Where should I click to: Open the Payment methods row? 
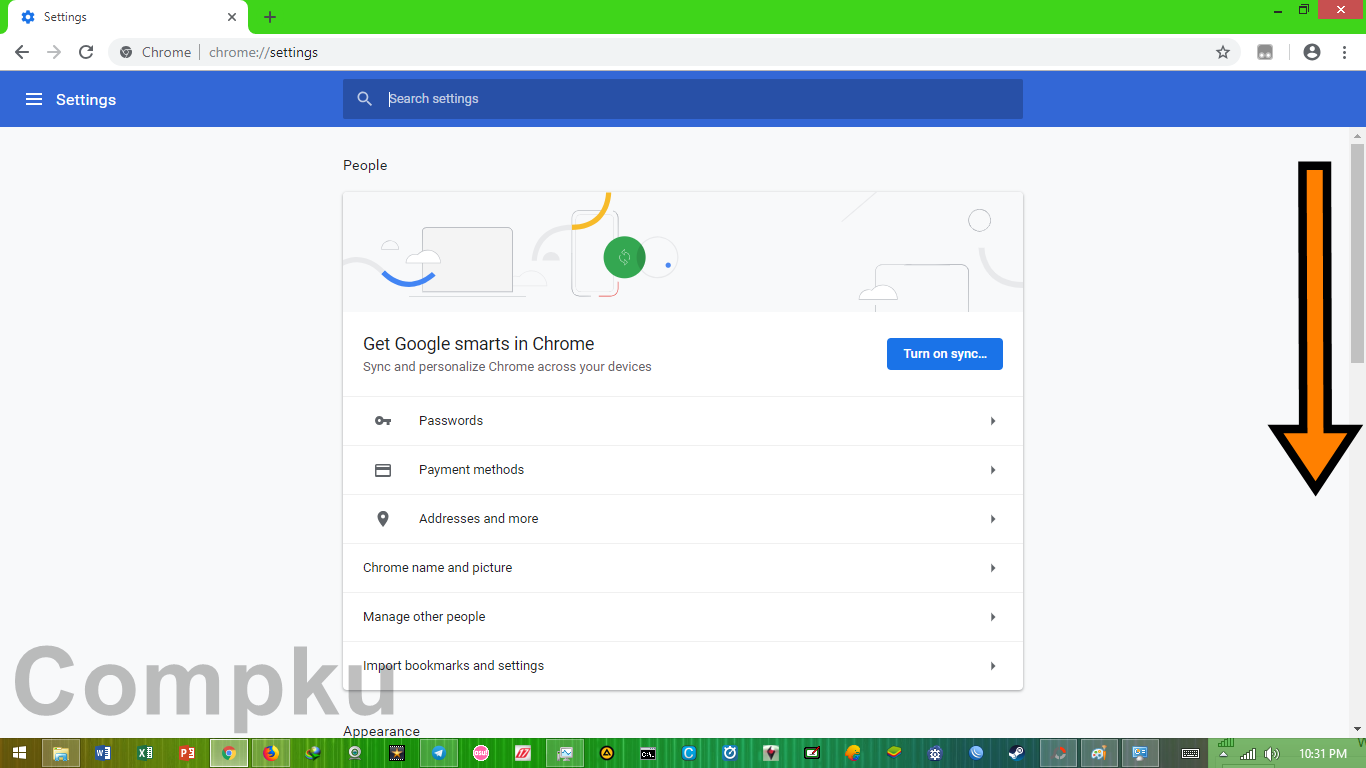(683, 470)
